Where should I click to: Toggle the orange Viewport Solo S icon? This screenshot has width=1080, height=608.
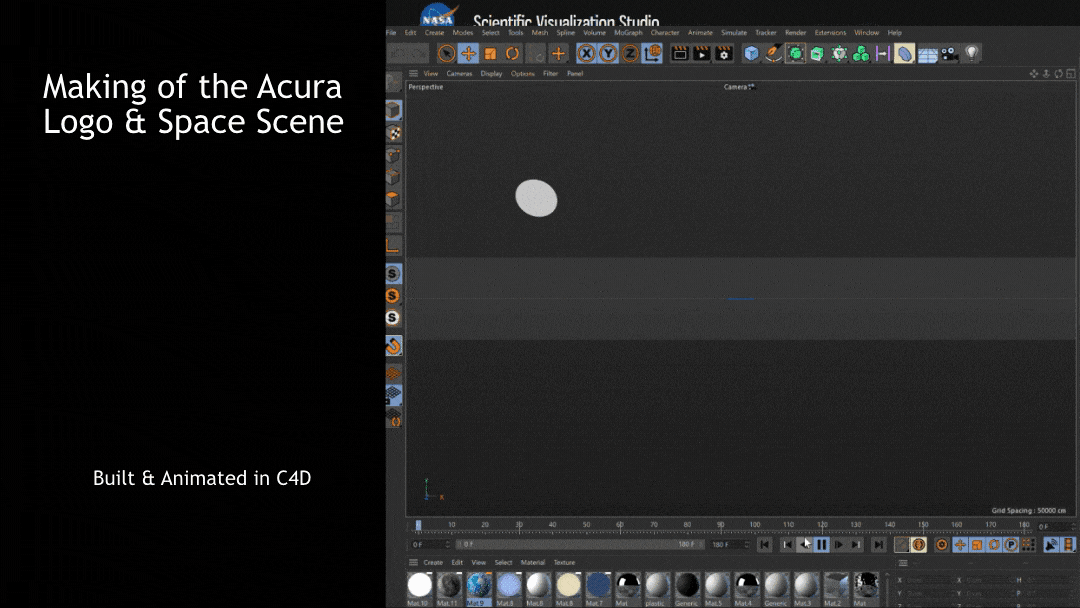[x=393, y=296]
